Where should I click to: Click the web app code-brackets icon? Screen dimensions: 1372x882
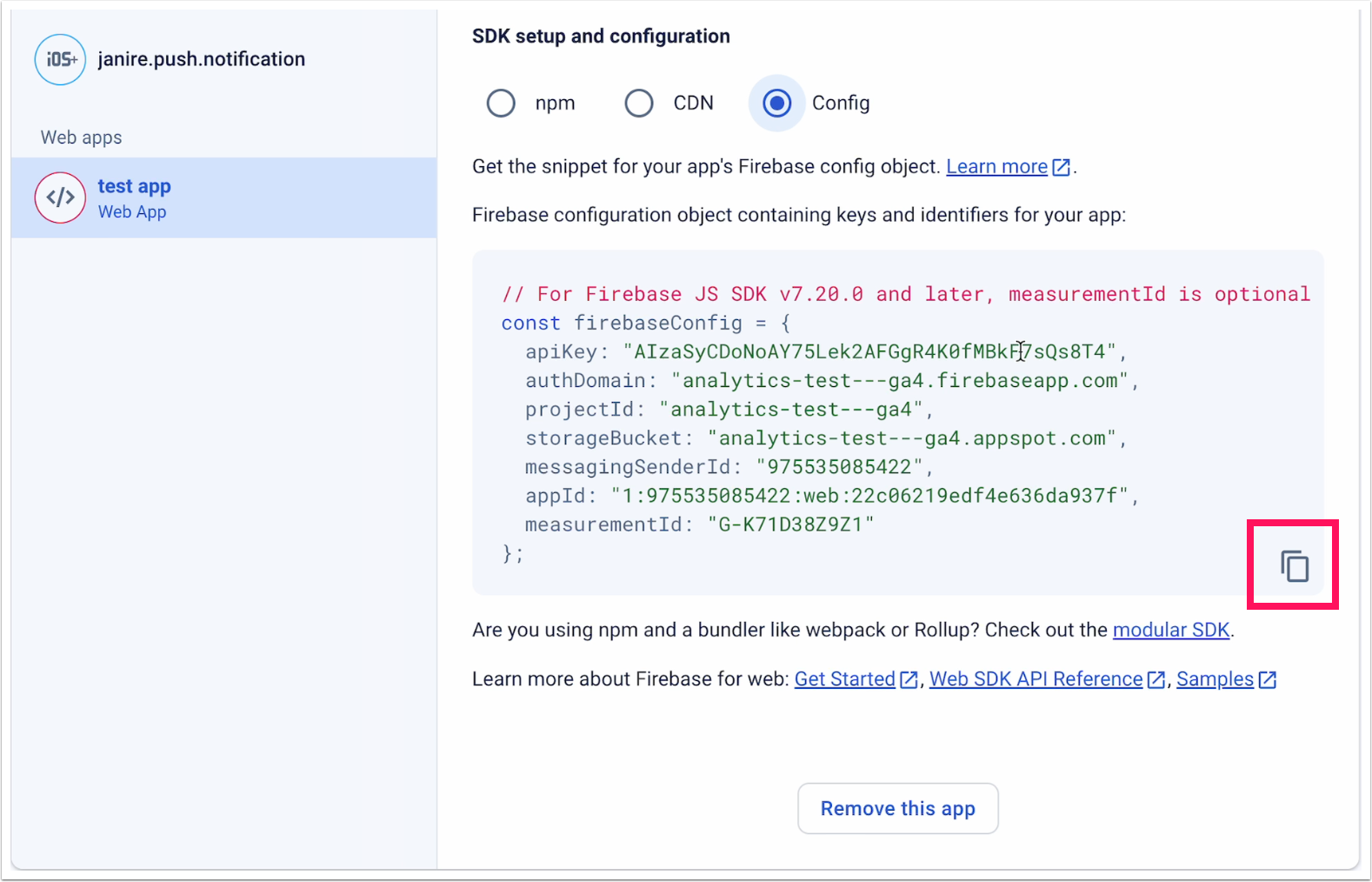[x=60, y=197]
